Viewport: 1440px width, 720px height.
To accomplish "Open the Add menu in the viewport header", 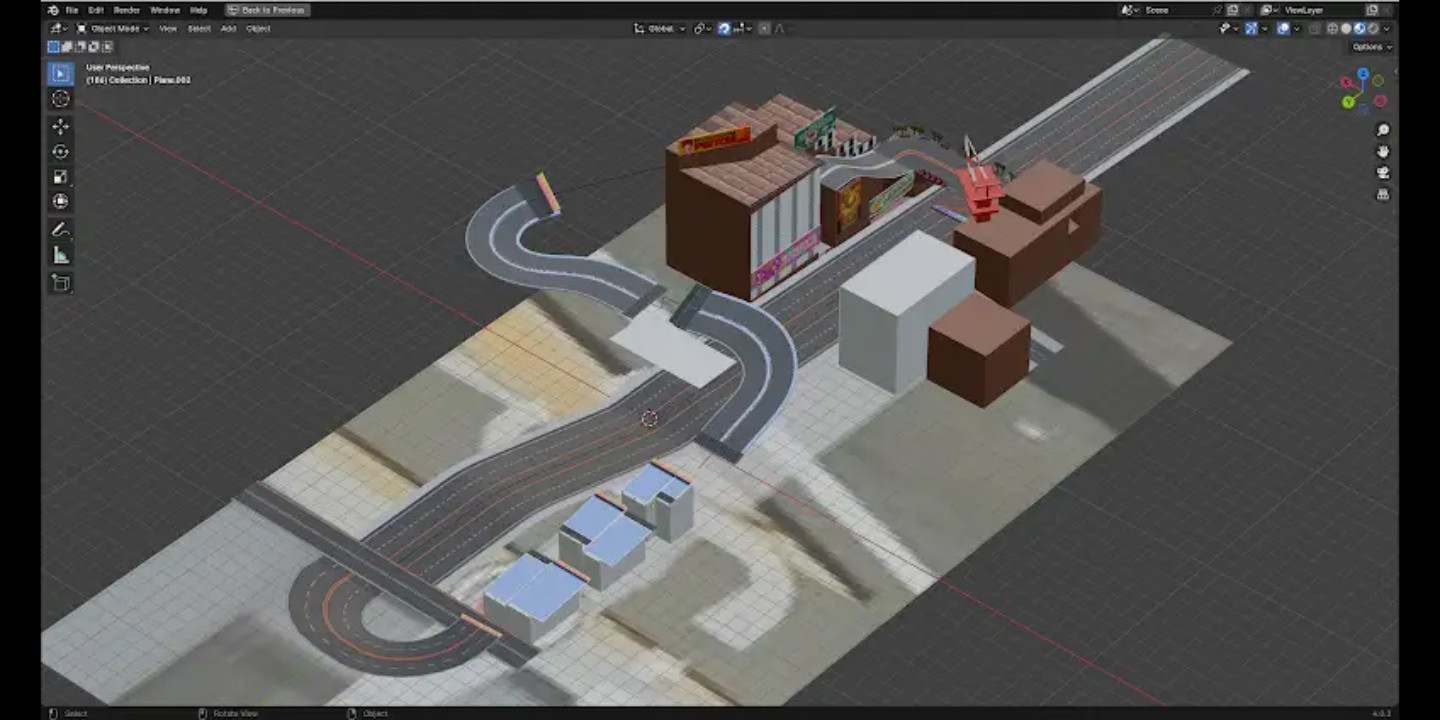I will pos(226,28).
